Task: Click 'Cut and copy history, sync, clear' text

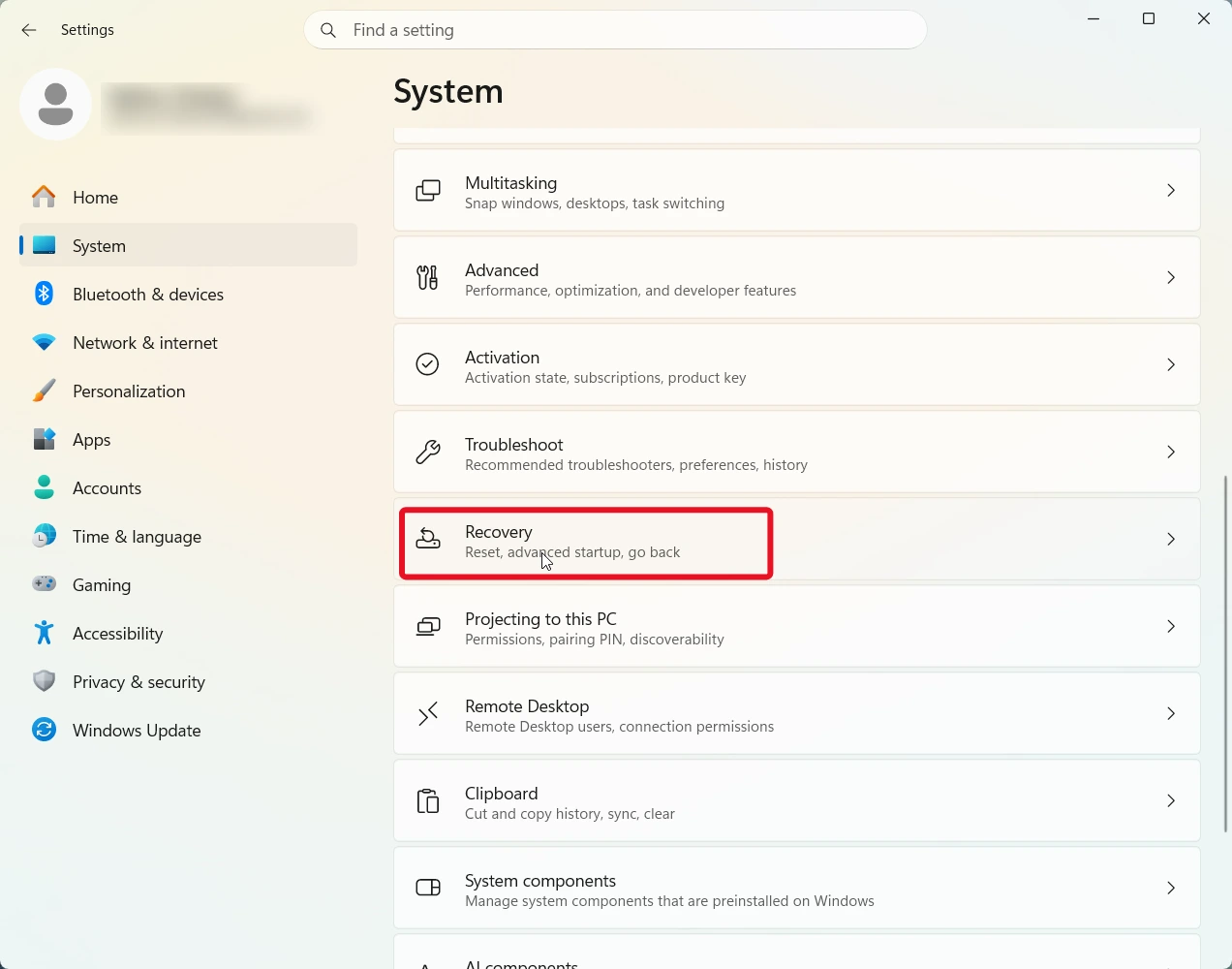Action: coord(570,814)
